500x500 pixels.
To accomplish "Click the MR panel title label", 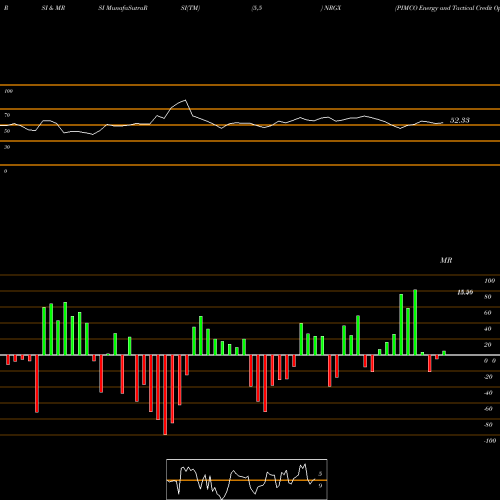I will pos(446,260).
